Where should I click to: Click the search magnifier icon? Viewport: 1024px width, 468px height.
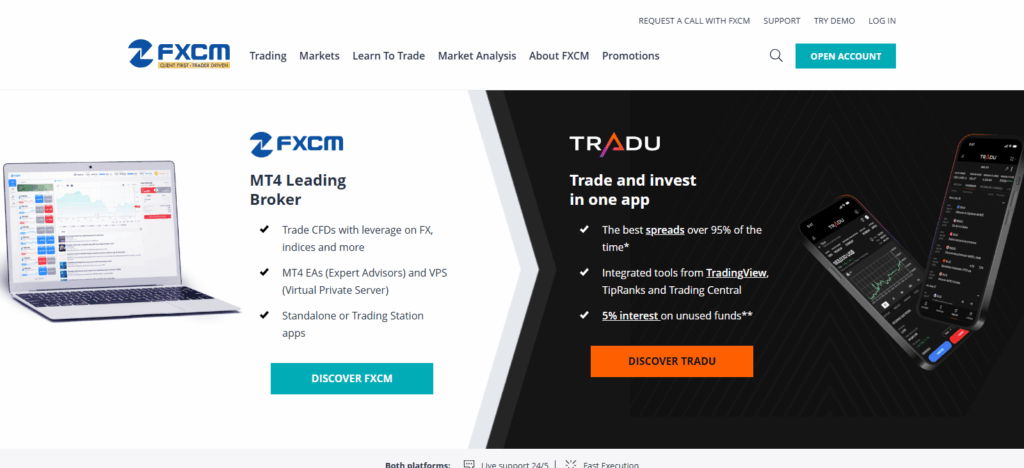(x=776, y=55)
